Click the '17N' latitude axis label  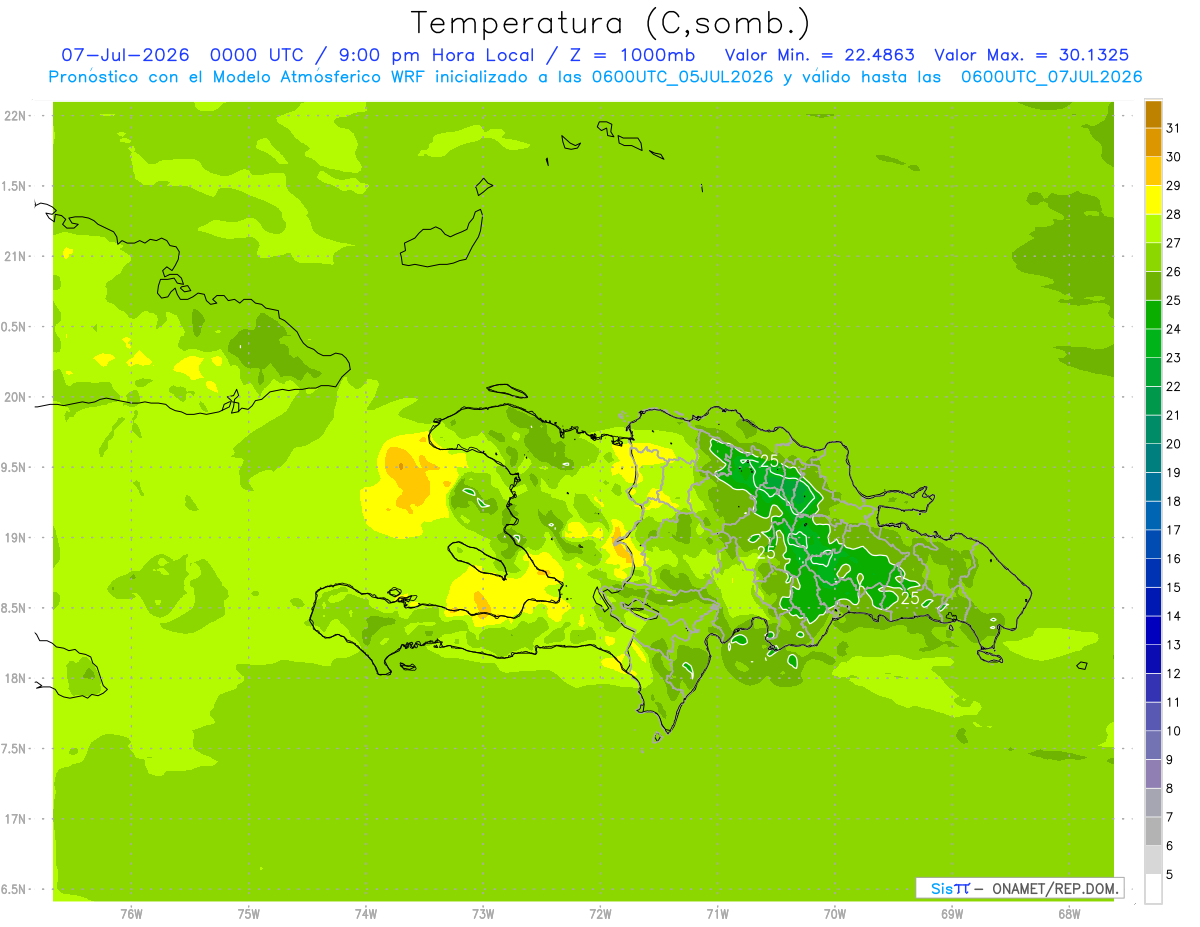click(16, 820)
